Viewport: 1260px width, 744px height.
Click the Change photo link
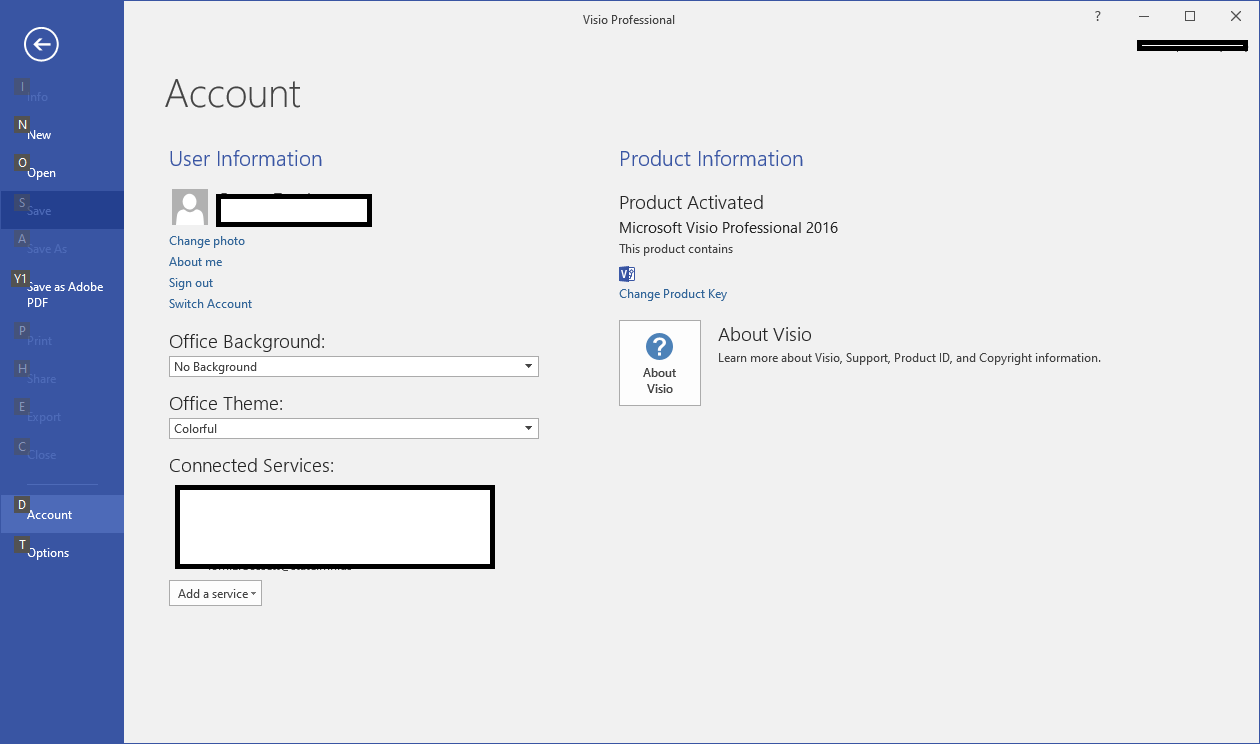207,241
